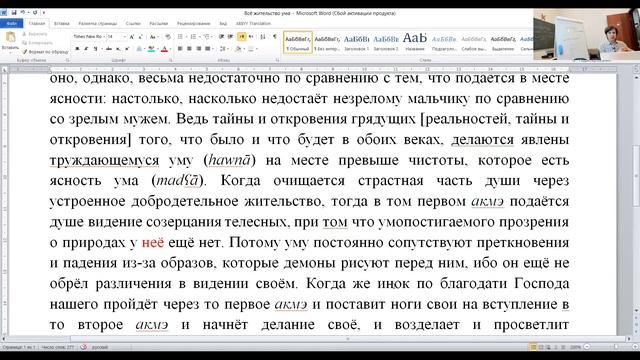Toggle underline formatting
This screenshot has width=640, height=360.
(x=96, y=49)
